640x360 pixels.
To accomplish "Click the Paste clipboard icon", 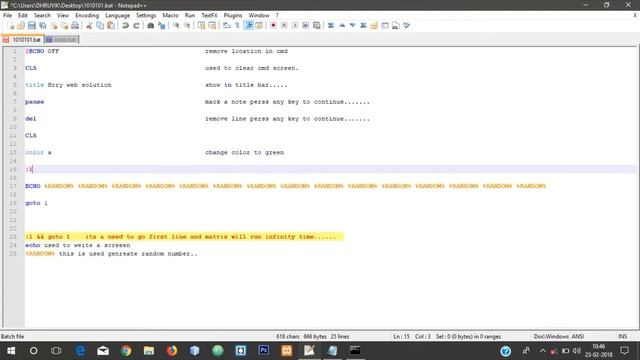I will click(111, 26).
